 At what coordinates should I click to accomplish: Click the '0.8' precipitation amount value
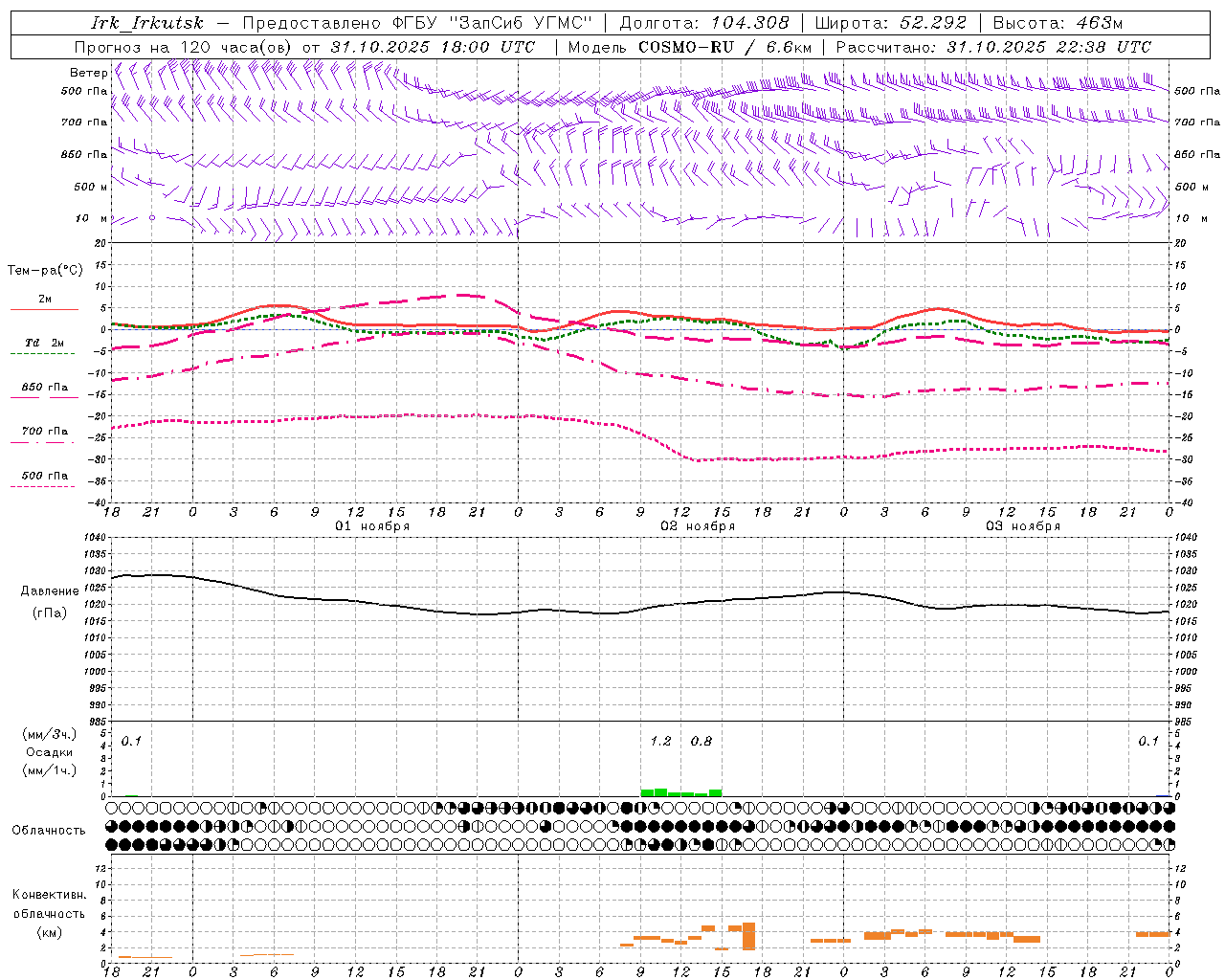(702, 741)
